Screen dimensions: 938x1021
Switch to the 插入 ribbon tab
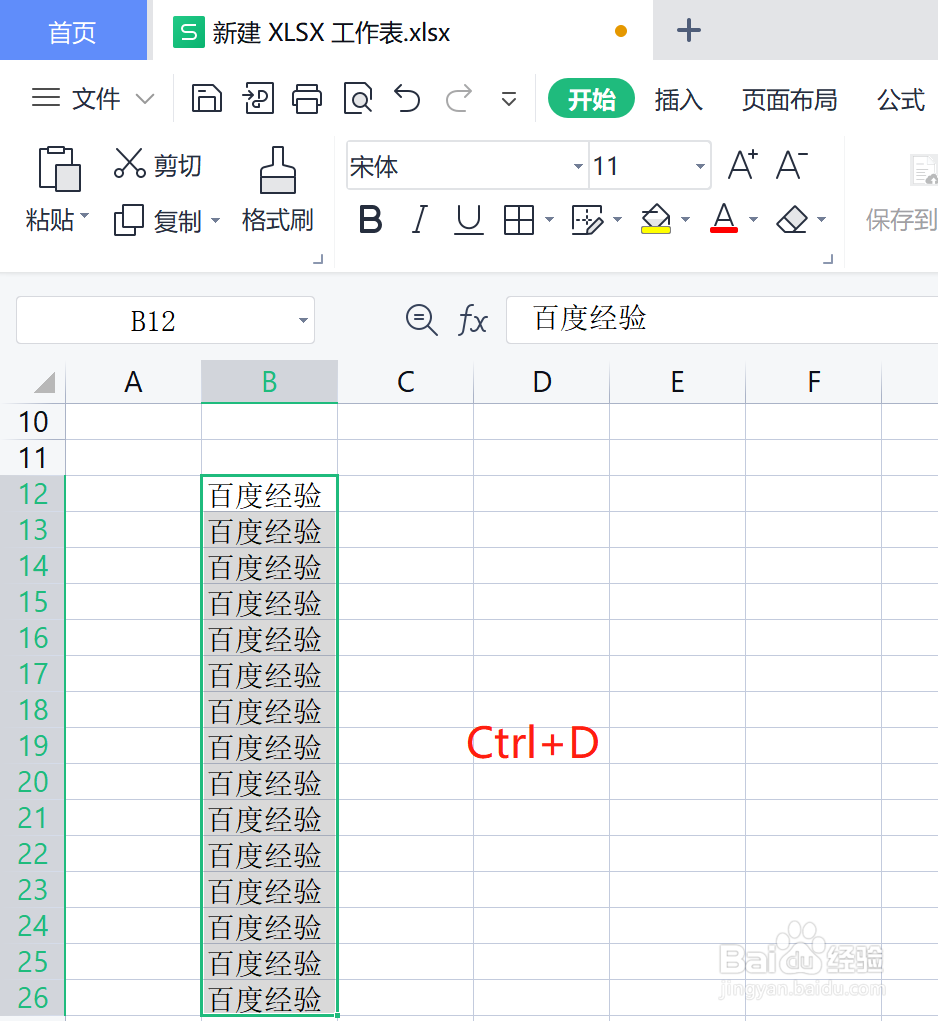678,100
